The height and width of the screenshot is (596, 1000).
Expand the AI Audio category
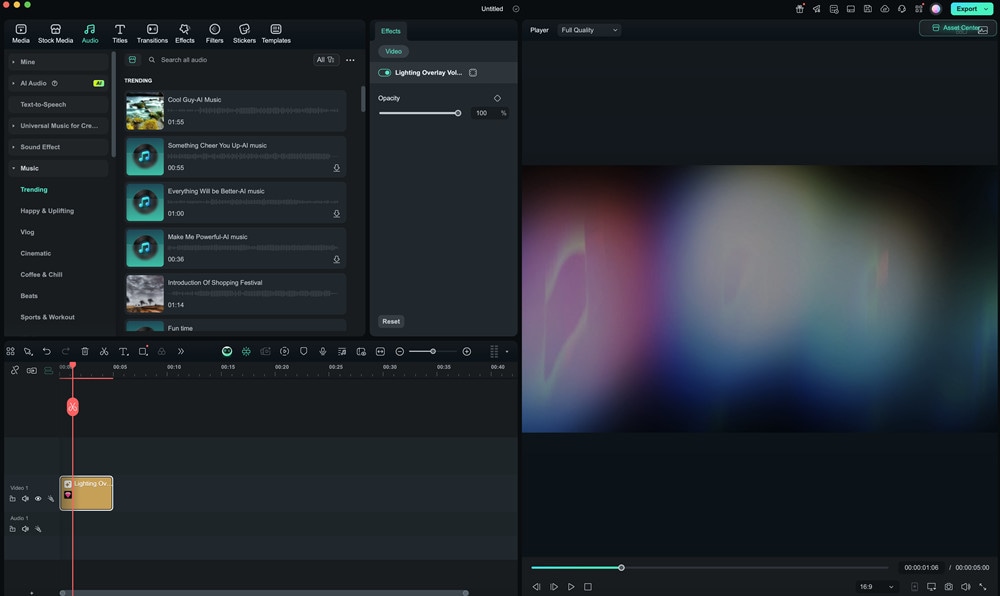coord(59,83)
